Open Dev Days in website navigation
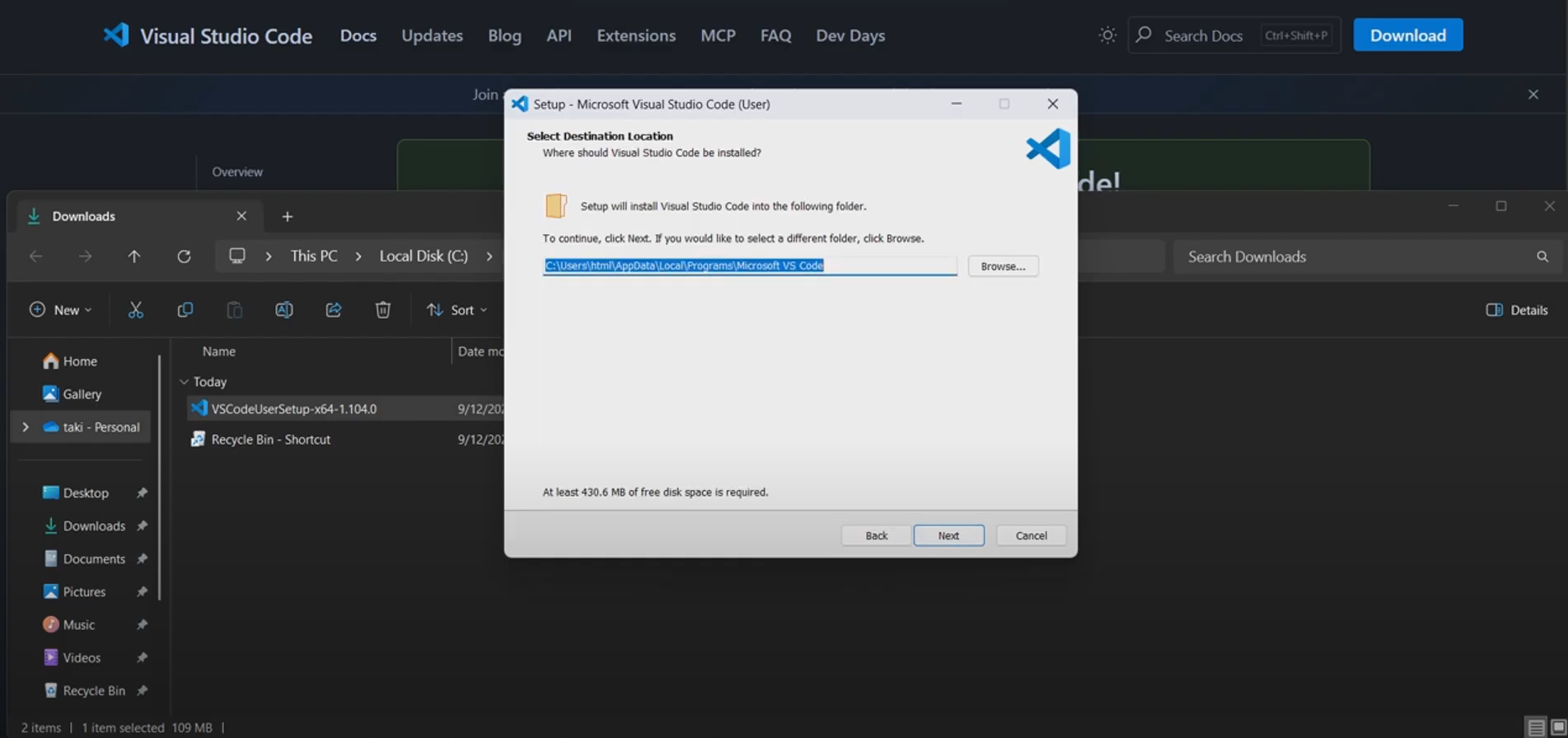Screen dimensions: 1568x738 [850, 35]
